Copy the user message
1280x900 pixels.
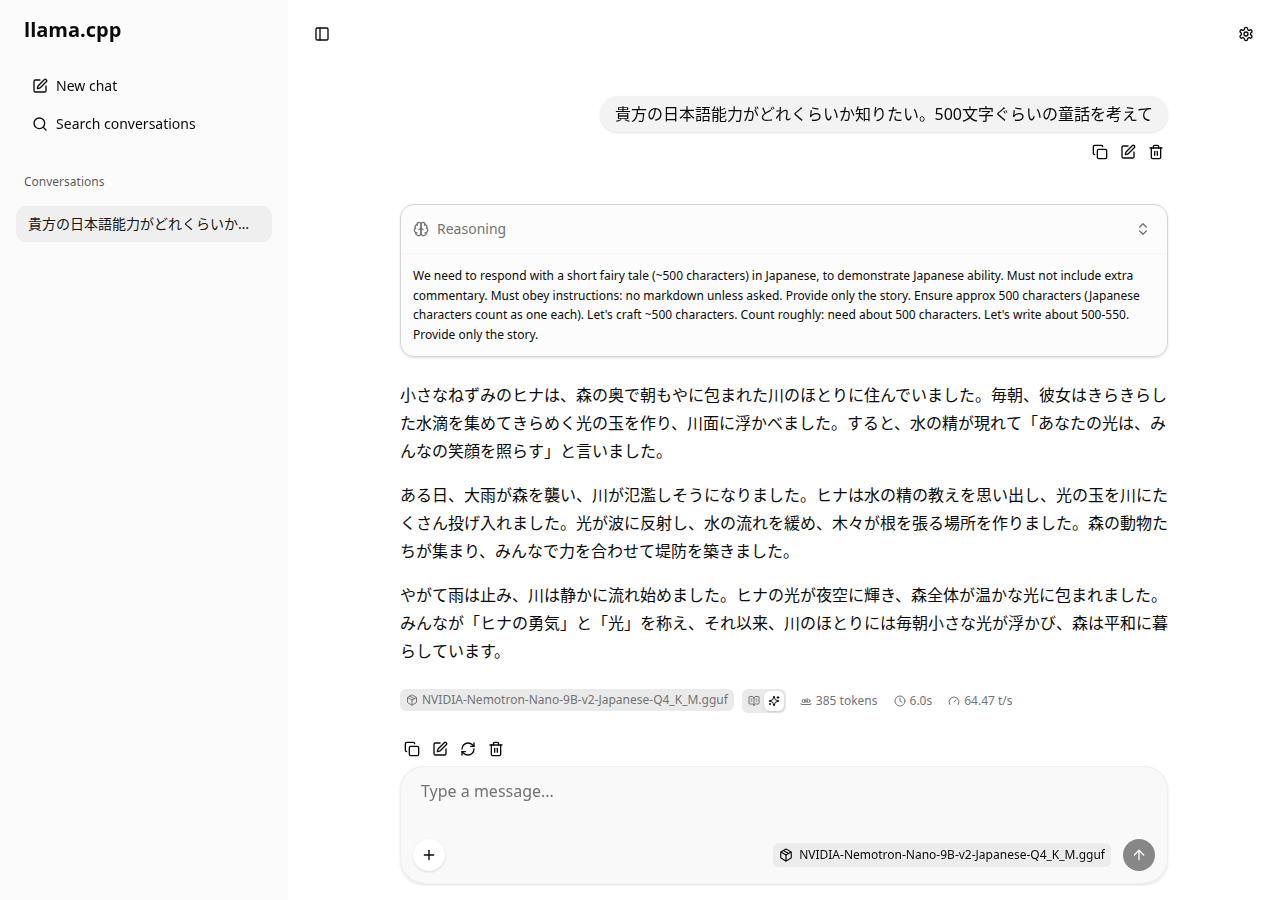pos(1100,152)
